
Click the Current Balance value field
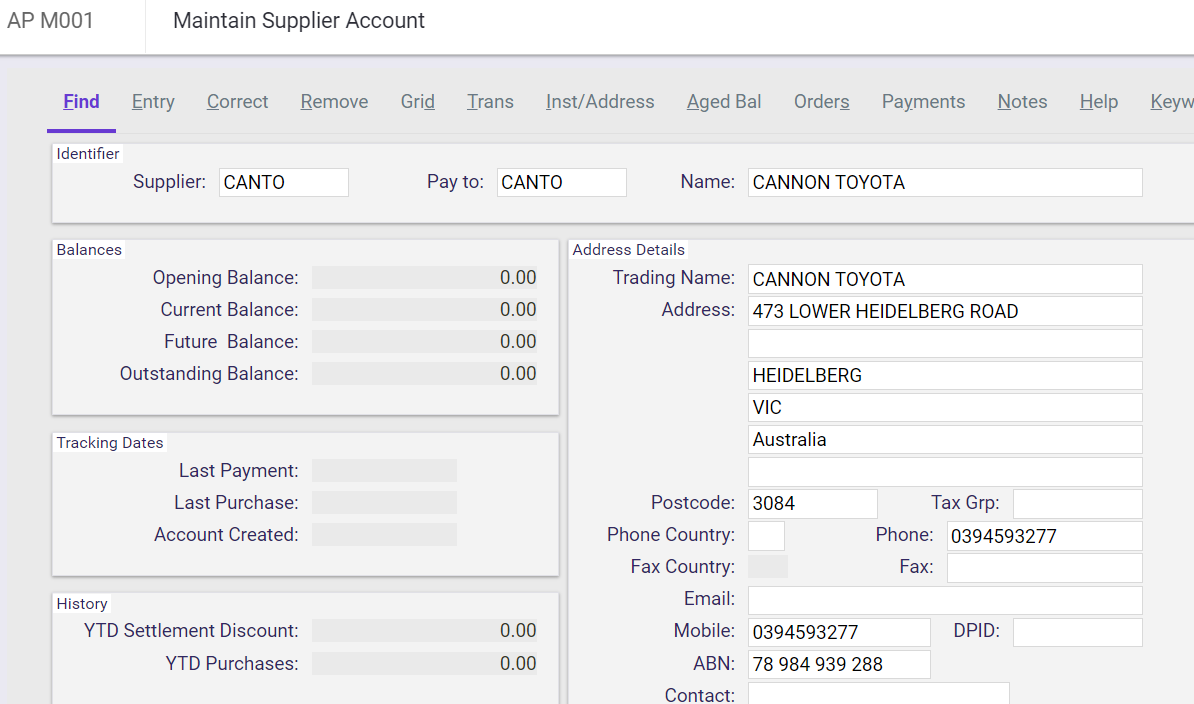click(424, 310)
